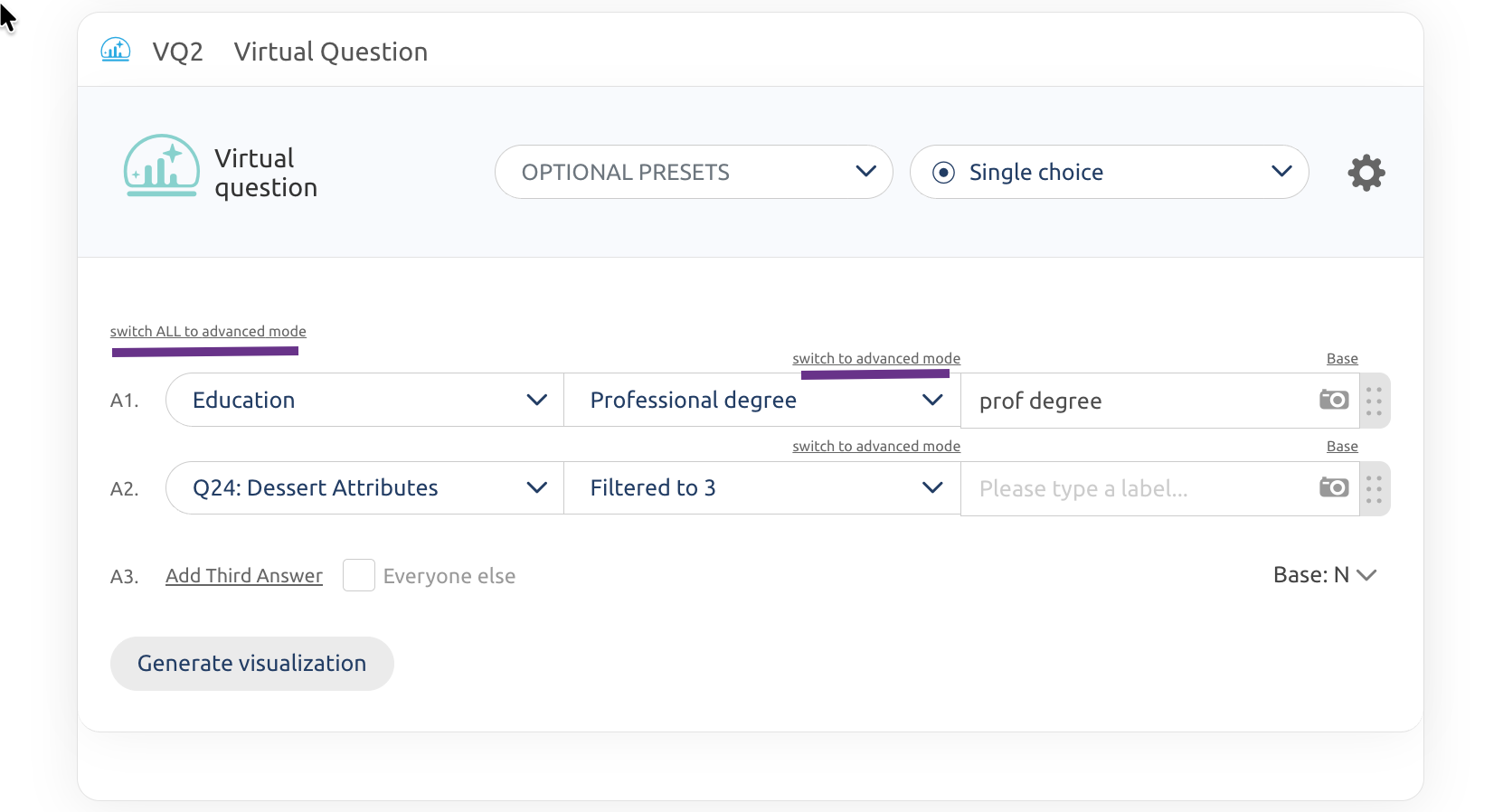Click switch ALL to advanced mode link
Image resolution: width=1503 pixels, height=812 pixels.
click(x=208, y=331)
